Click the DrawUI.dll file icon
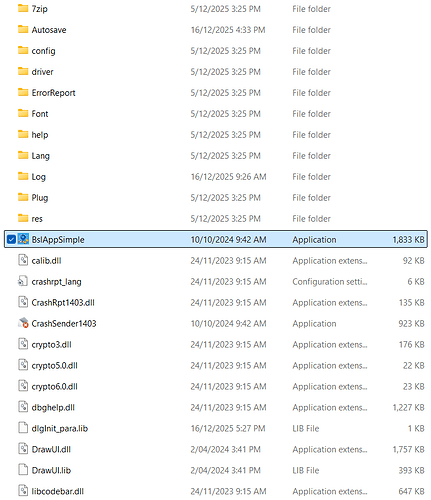Viewport: 431px width, 500px height. tap(23, 449)
